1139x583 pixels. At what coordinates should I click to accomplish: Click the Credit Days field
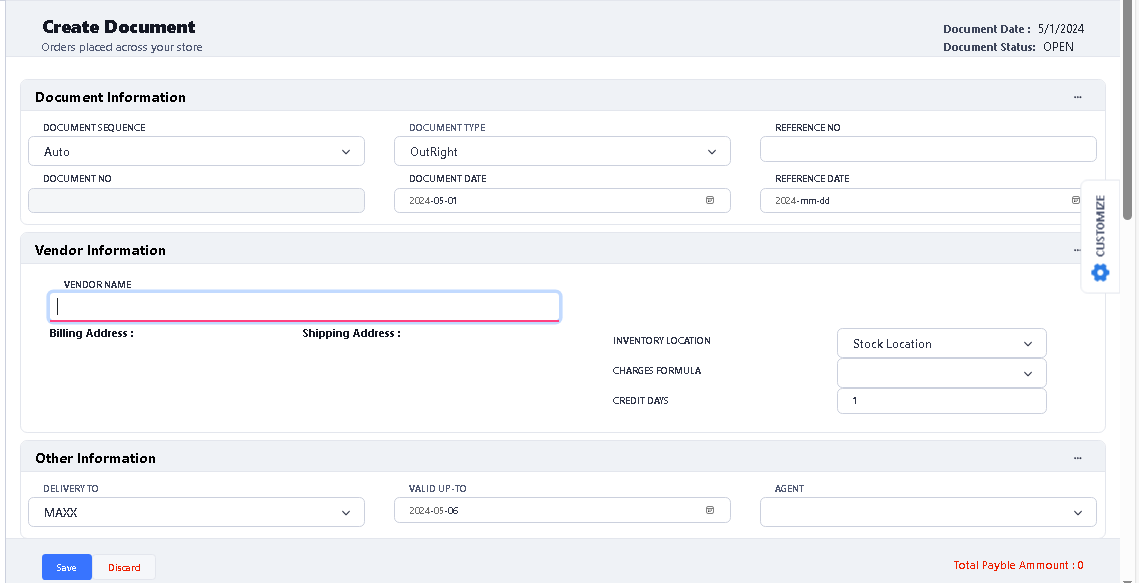[941, 401]
